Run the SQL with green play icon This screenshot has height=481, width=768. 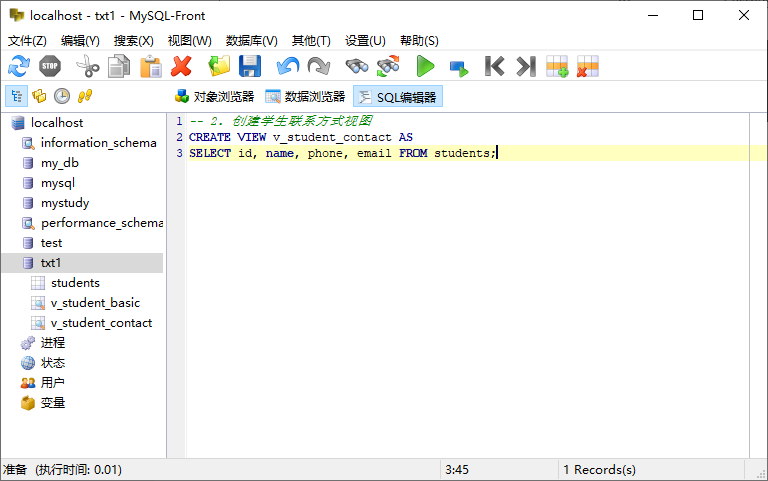(x=425, y=66)
